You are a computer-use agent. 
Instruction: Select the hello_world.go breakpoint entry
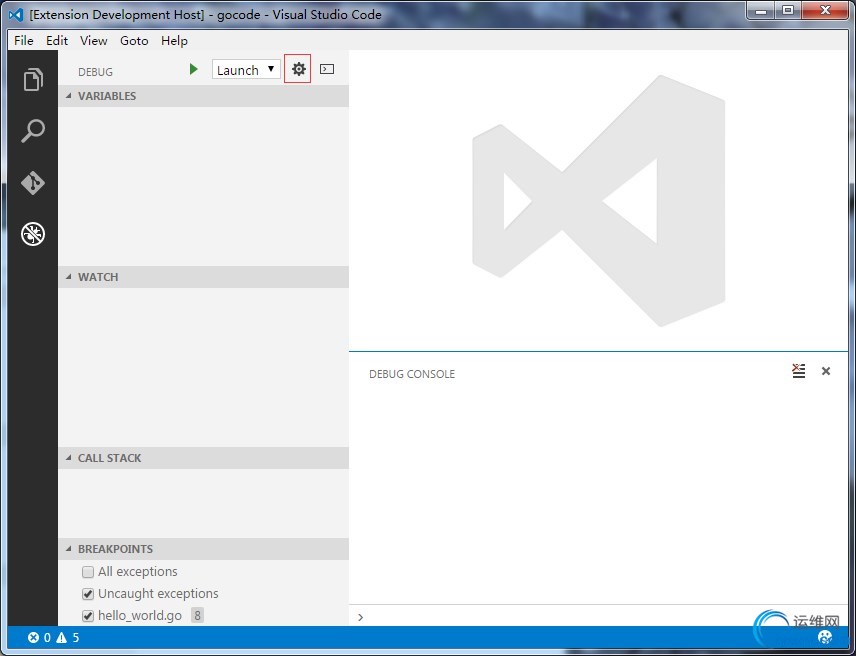click(x=140, y=616)
